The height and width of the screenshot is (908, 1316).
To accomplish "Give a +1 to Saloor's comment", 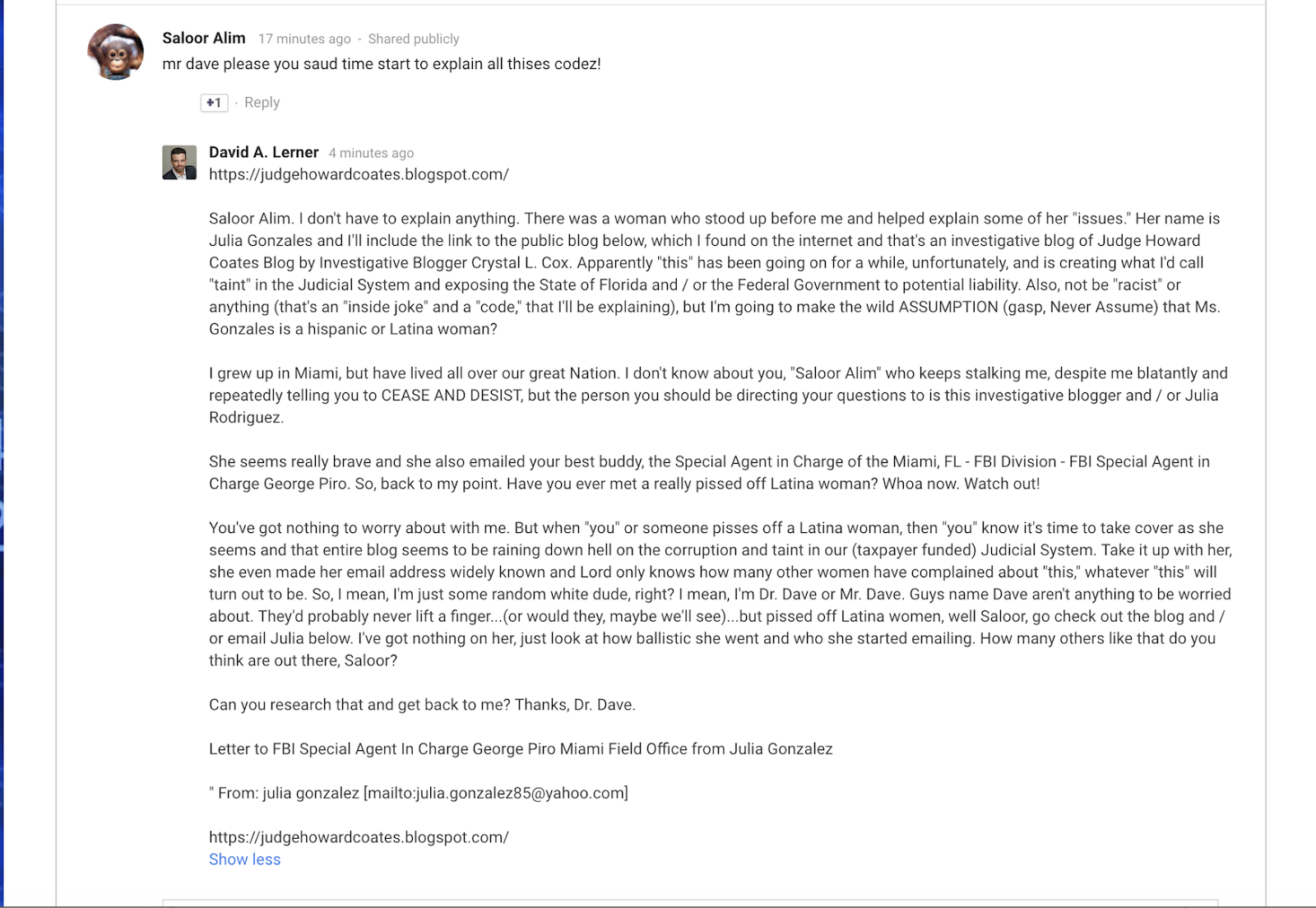I will 214,103.
